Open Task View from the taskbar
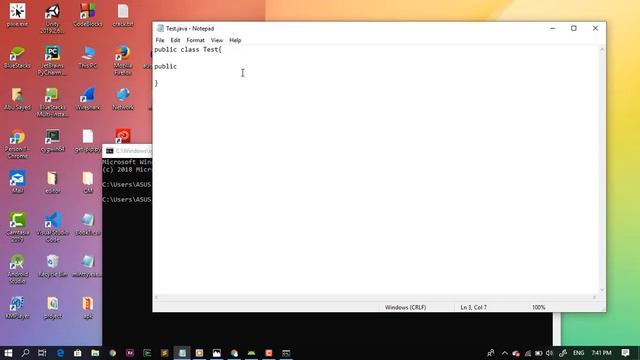The height and width of the screenshot is (360, 640). pyautogui.click(x=42, y=353)
